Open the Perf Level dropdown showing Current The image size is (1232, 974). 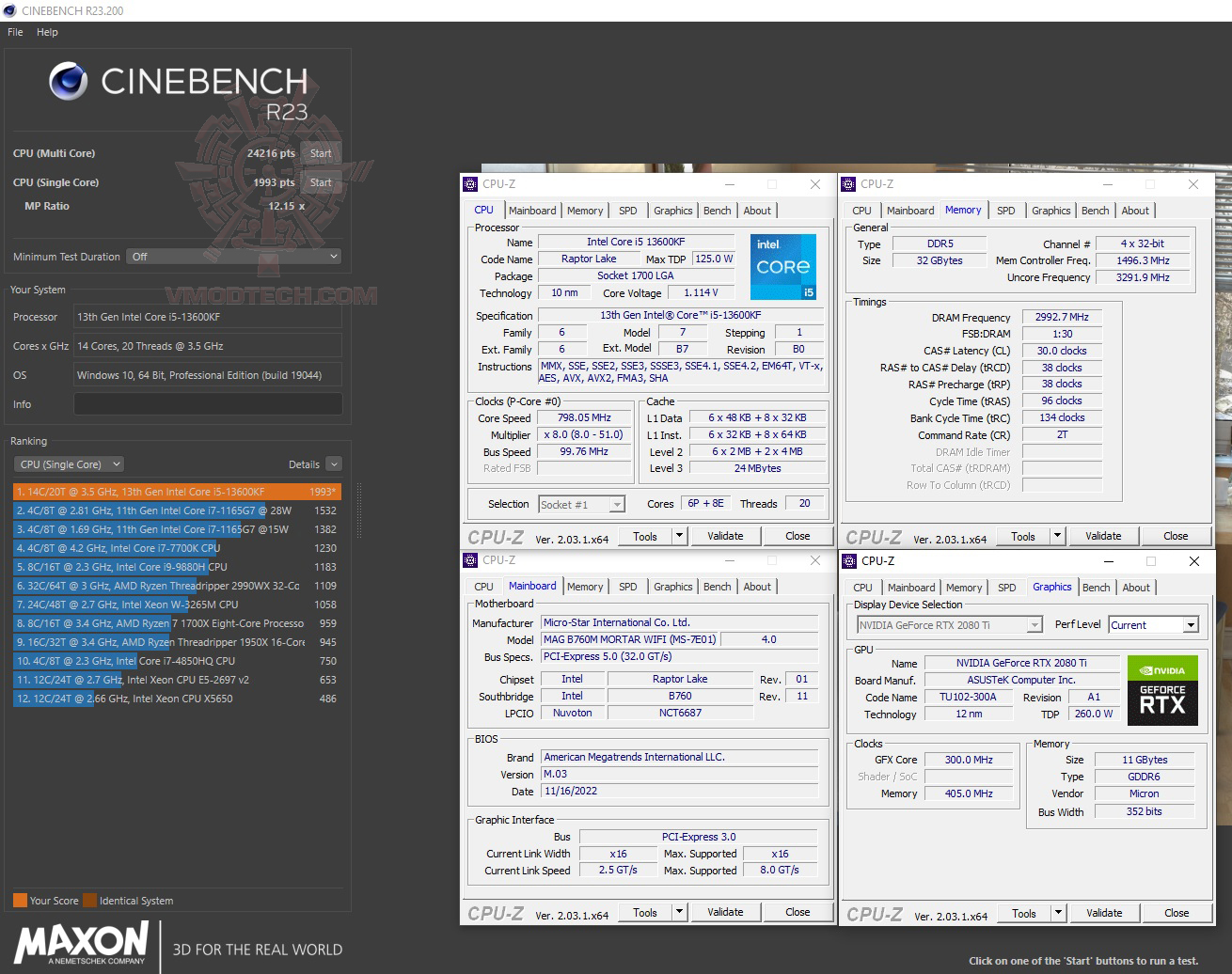[1153, 625]
